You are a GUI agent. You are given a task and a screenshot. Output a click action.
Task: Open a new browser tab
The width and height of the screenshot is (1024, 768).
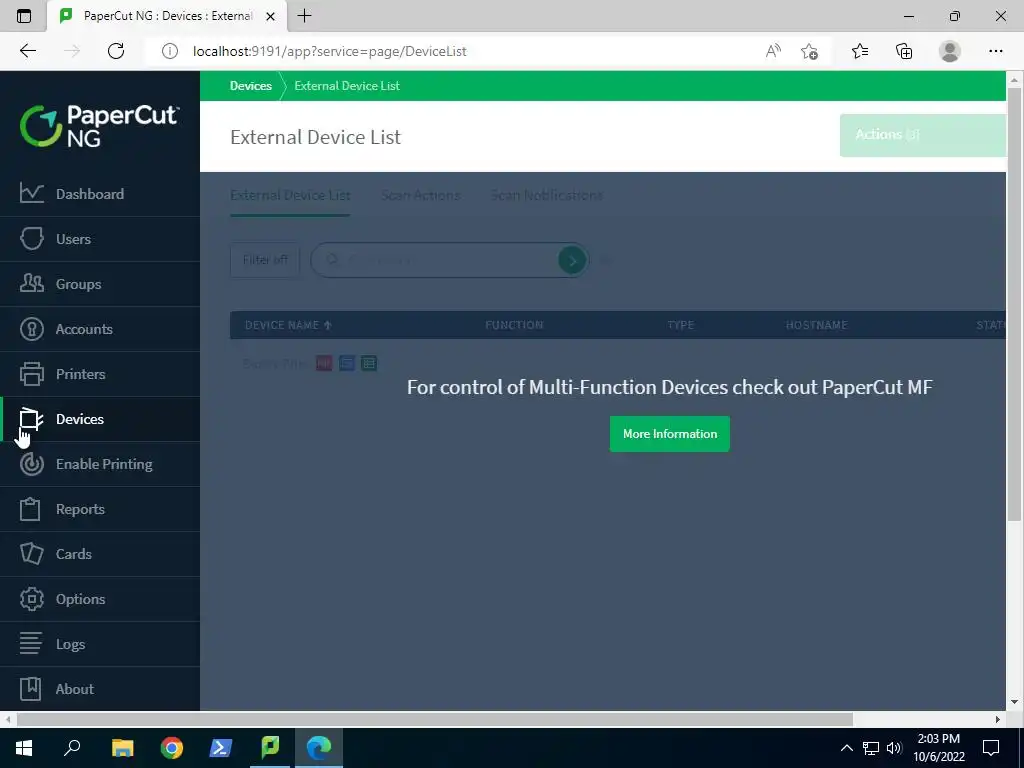click(304, 16)
